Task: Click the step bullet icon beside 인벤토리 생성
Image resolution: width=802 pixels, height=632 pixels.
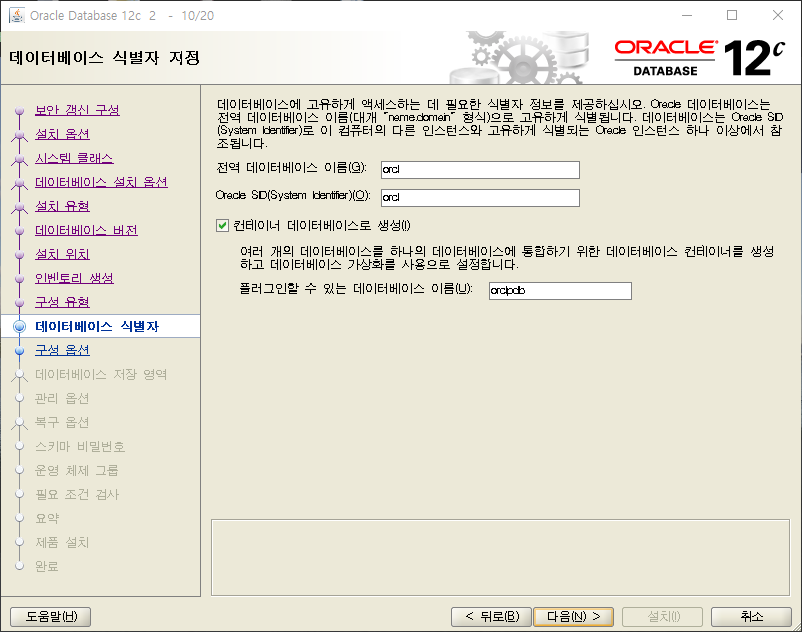Action: coord(19,279)
